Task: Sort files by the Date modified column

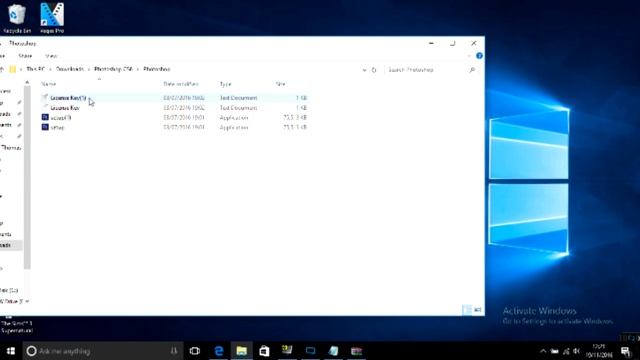Action: (181, 84)
